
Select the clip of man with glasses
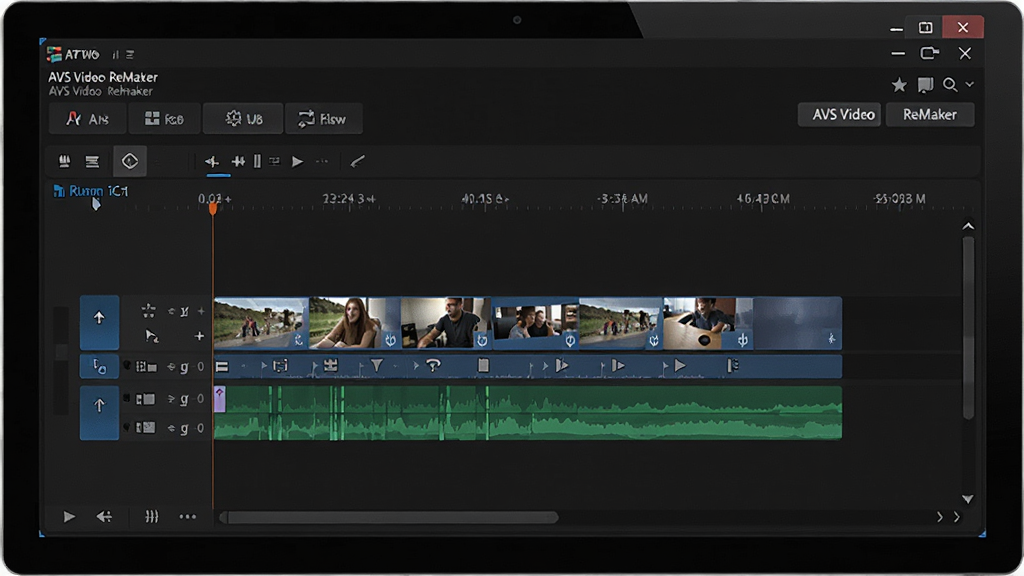(x=445, y=323)
